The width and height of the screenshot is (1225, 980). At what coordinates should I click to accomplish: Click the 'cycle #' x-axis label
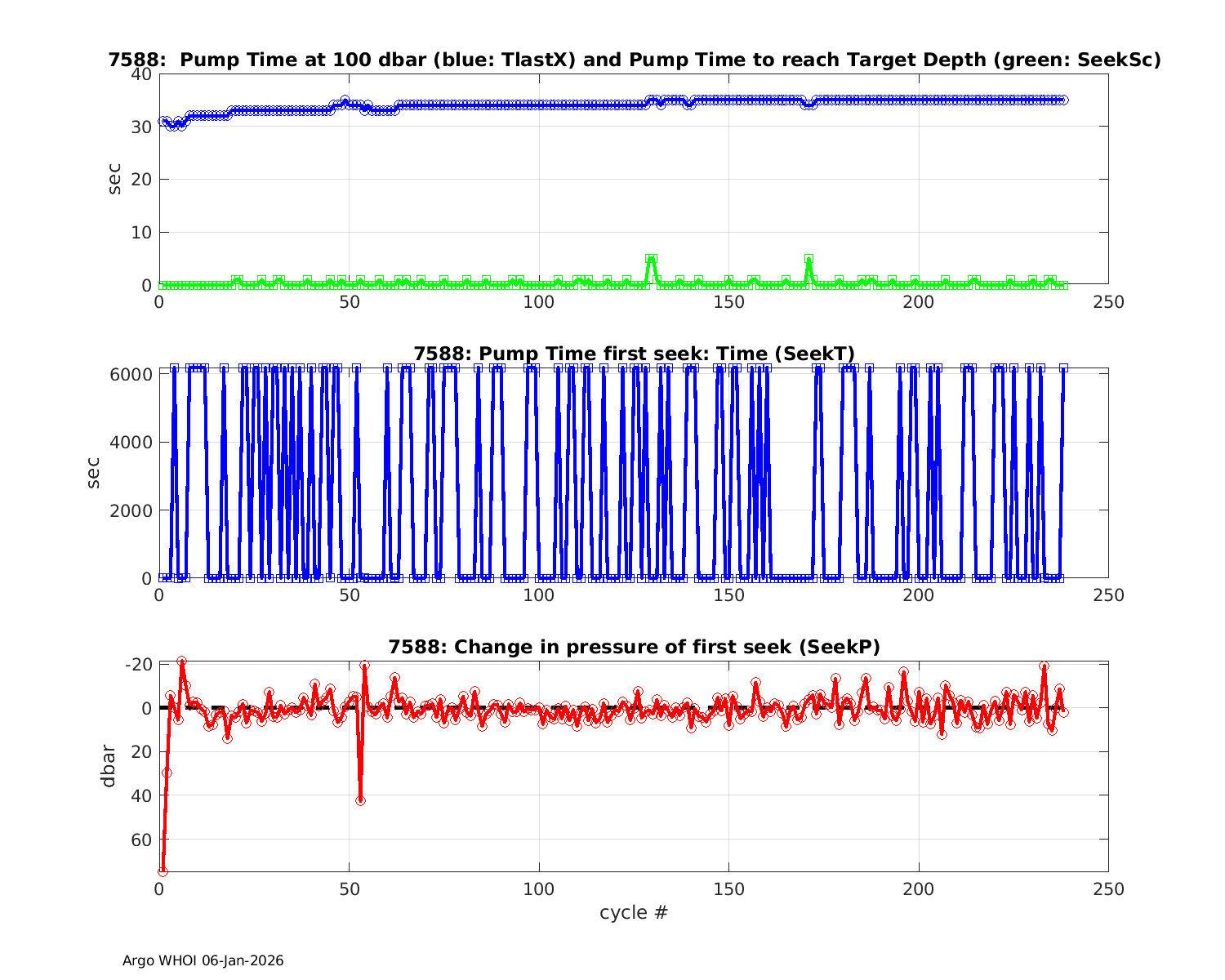pyautogui.click(x=634, y=912)
